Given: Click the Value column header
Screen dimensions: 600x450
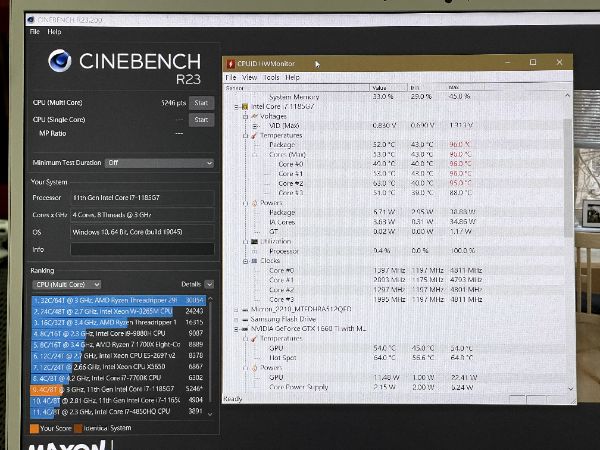Looking at the screenshot, I should click(388, 88).
